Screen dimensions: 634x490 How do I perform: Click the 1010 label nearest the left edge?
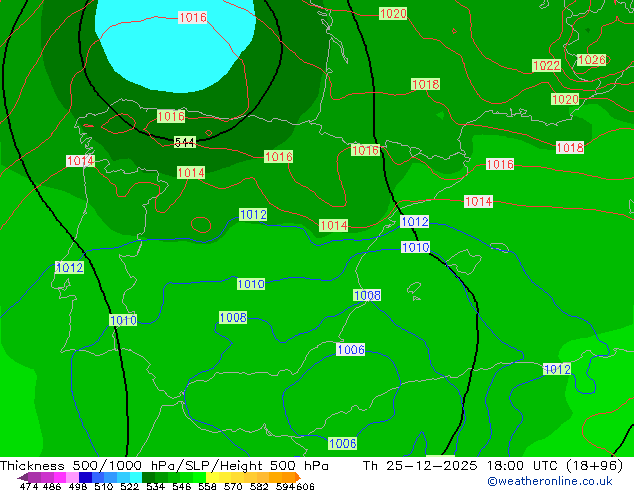(x=123, y=321)
